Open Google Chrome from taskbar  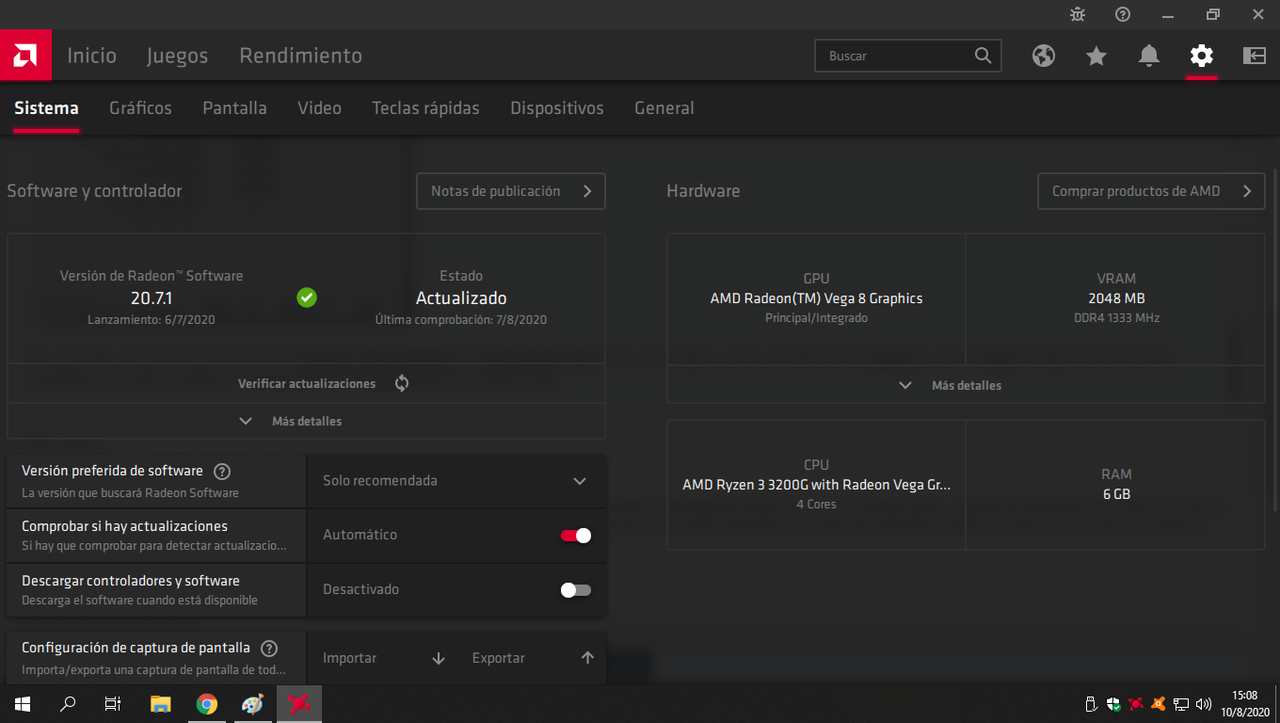[x=207, y=704]
